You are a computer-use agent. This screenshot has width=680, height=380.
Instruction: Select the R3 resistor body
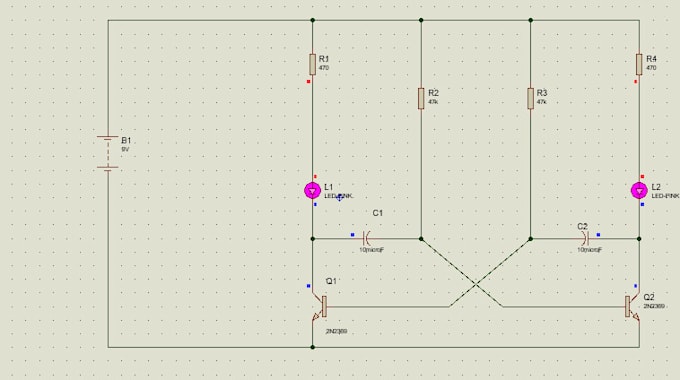point(530,98)
